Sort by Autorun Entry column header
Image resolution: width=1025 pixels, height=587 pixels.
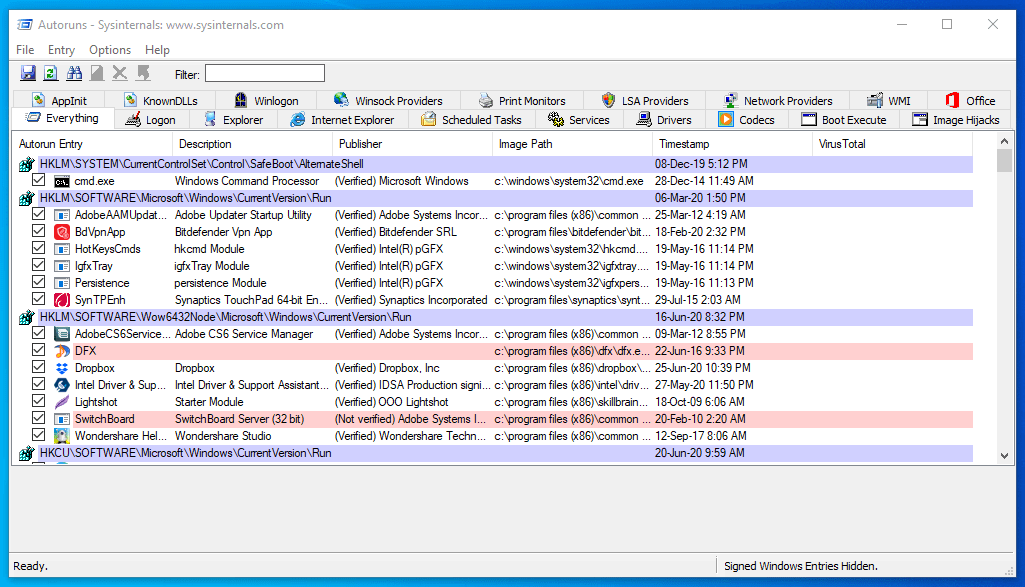[92, 144]
